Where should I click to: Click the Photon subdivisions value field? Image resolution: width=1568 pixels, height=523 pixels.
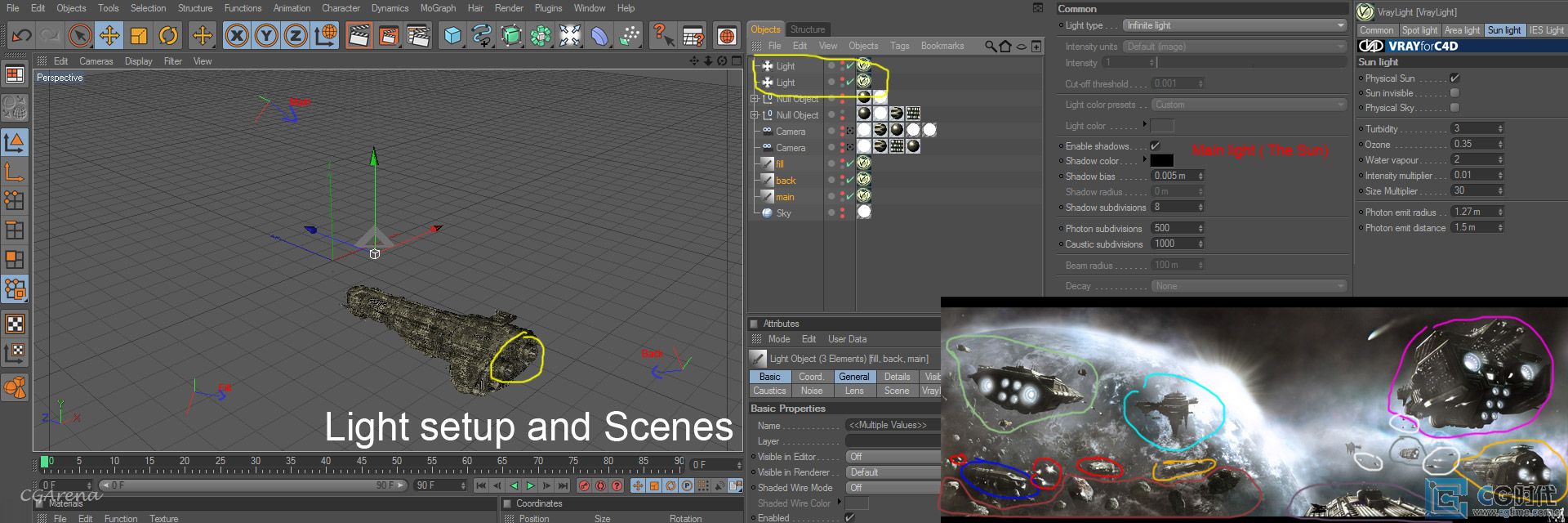[1178, 229]
